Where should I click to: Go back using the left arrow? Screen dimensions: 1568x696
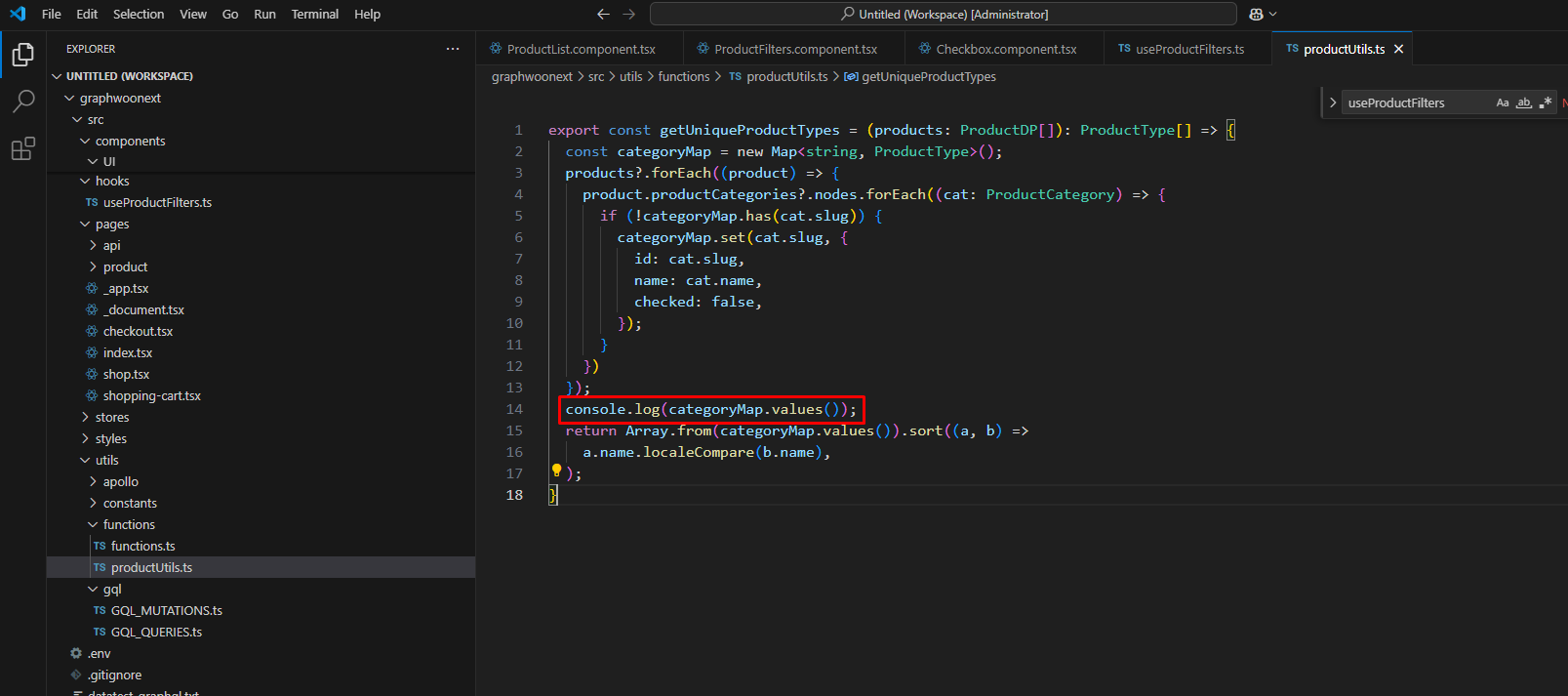(x=603, y=14)
